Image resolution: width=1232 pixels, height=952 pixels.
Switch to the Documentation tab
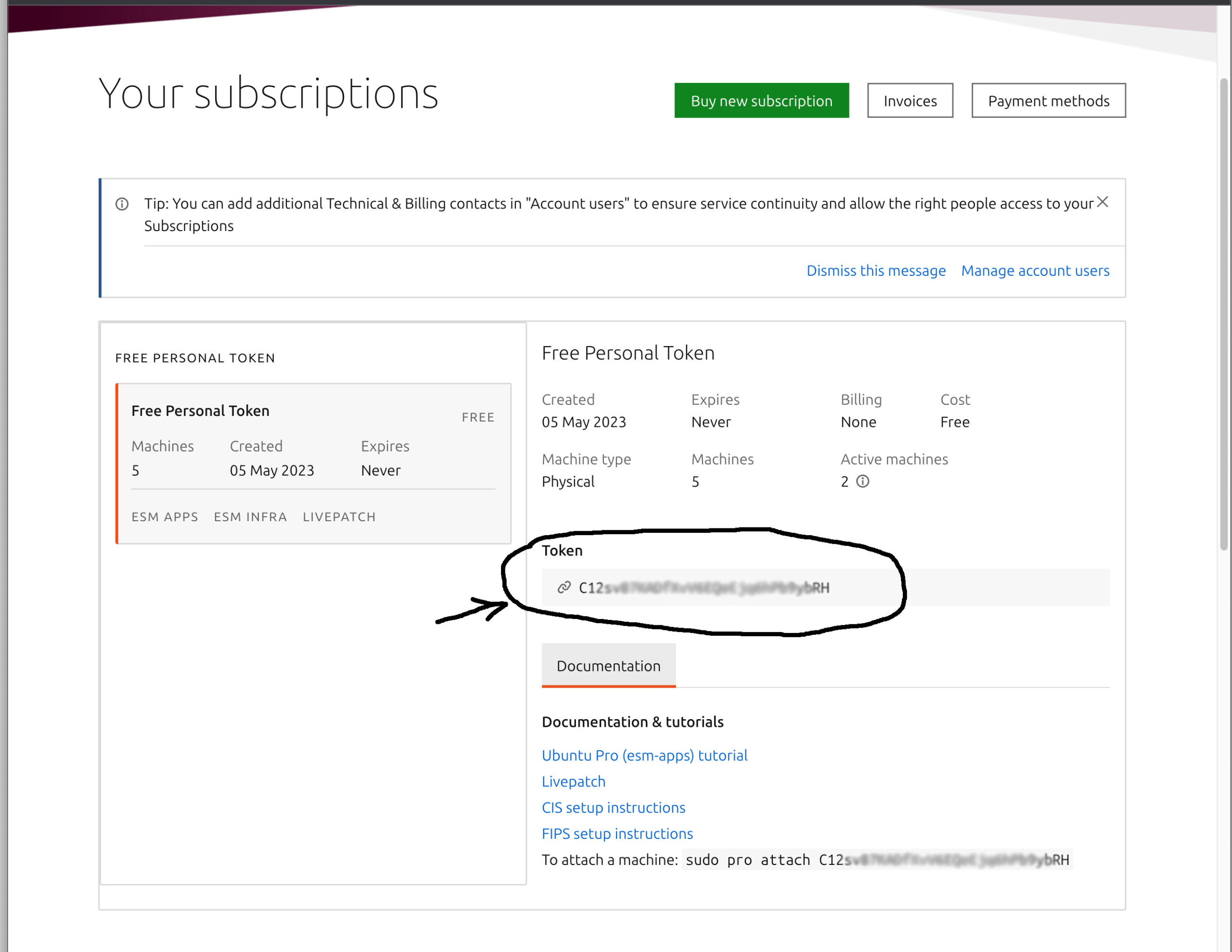click(608, 665)
